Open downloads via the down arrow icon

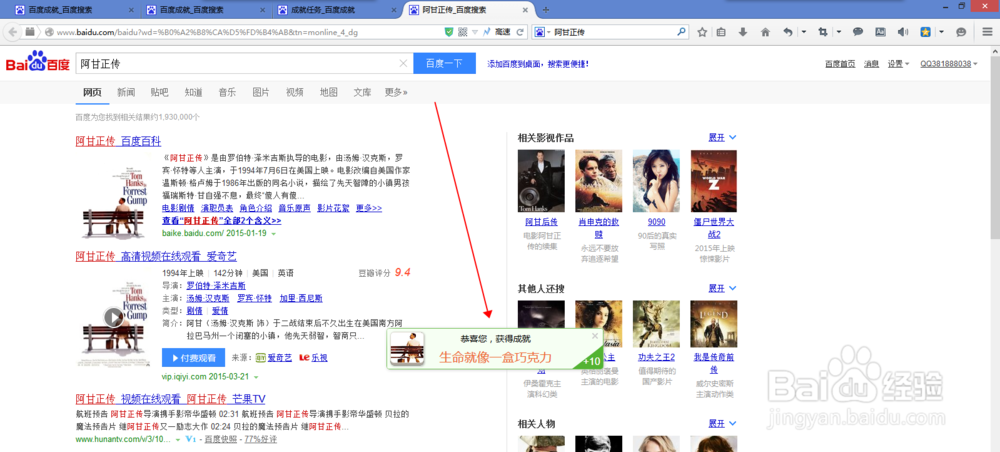point(743,32)
